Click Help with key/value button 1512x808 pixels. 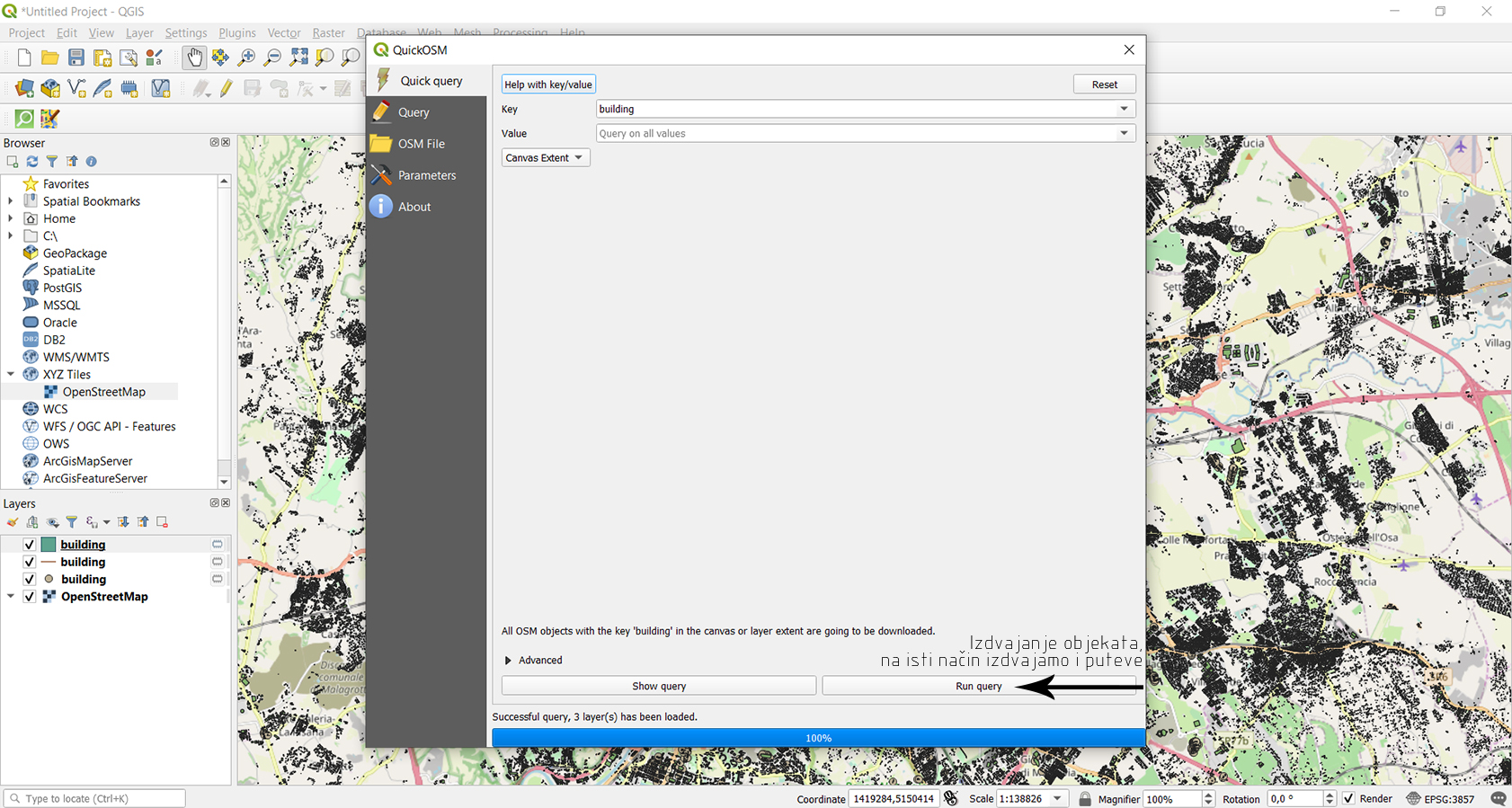click(548, 84)
